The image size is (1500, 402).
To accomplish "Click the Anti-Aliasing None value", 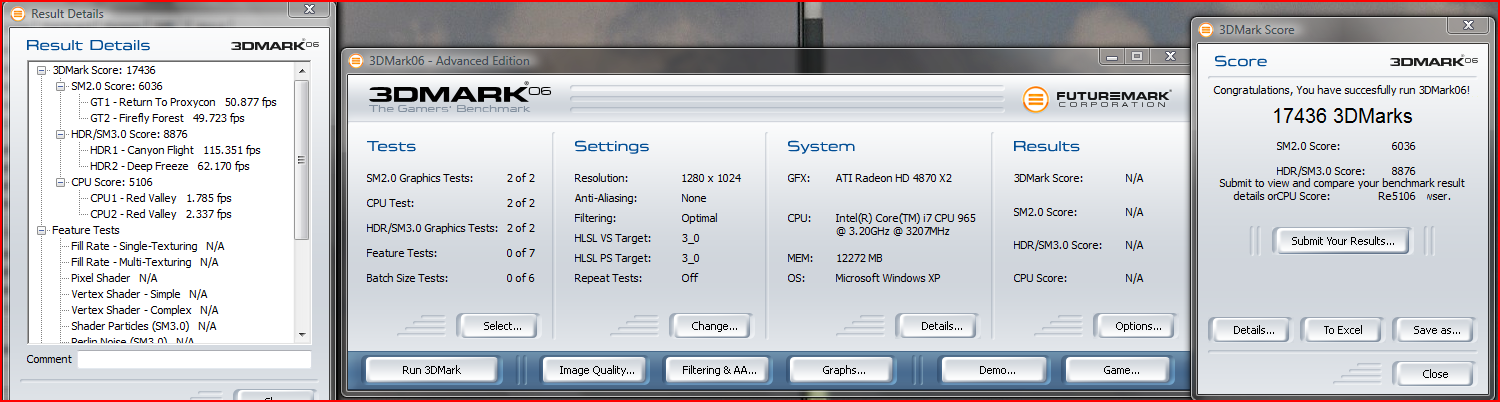I will pos(696,198).
